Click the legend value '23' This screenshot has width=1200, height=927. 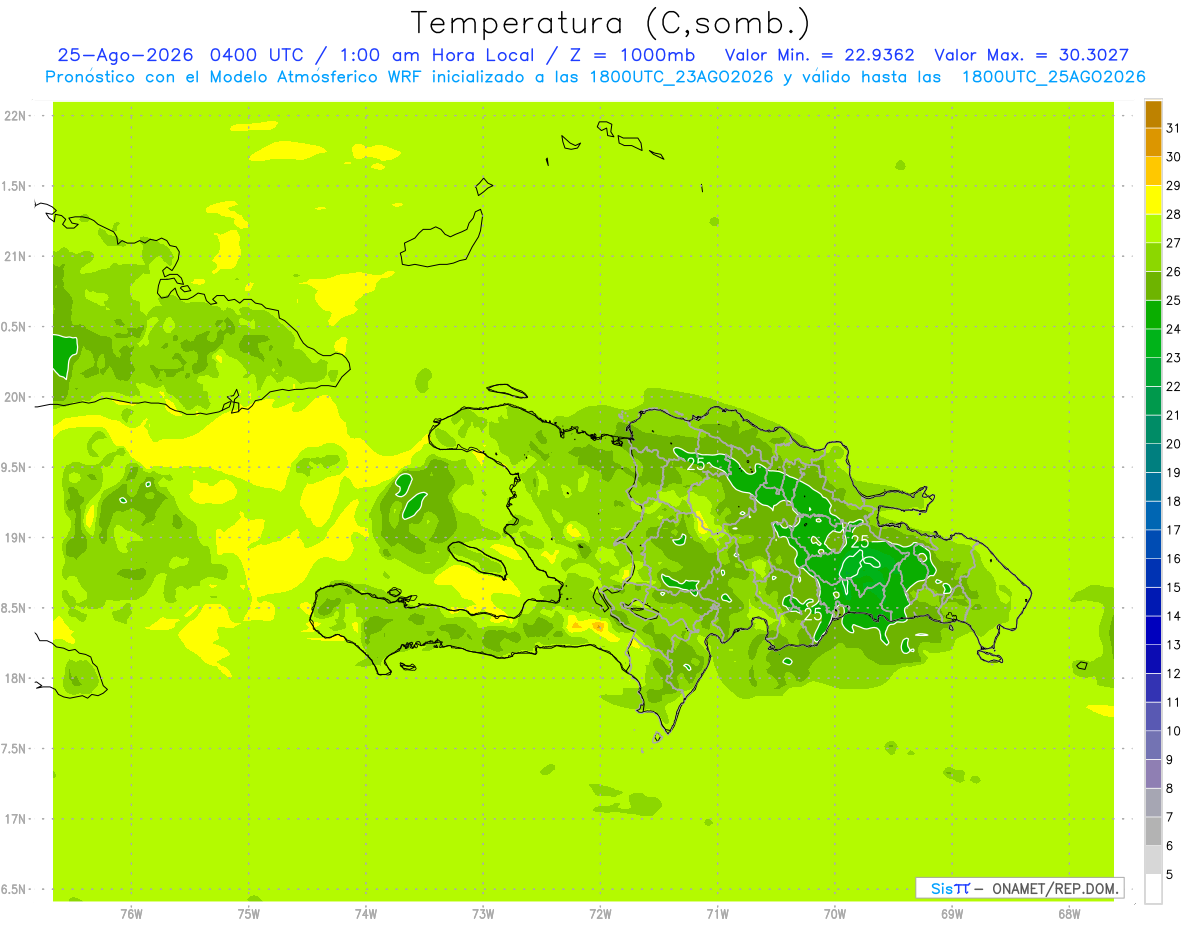(1174, 358)
